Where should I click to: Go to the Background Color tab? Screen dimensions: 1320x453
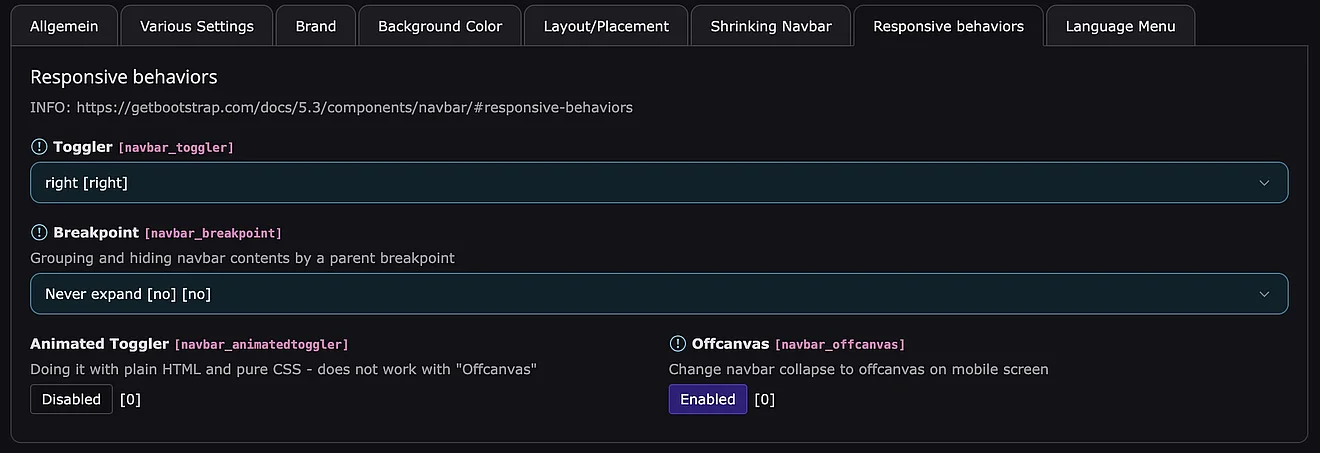[440, 26]
